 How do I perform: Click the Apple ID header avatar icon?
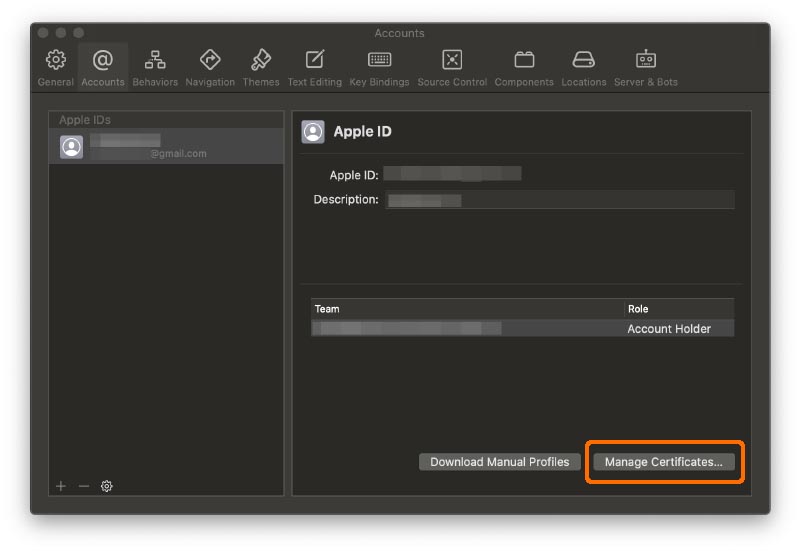point(313,132)
